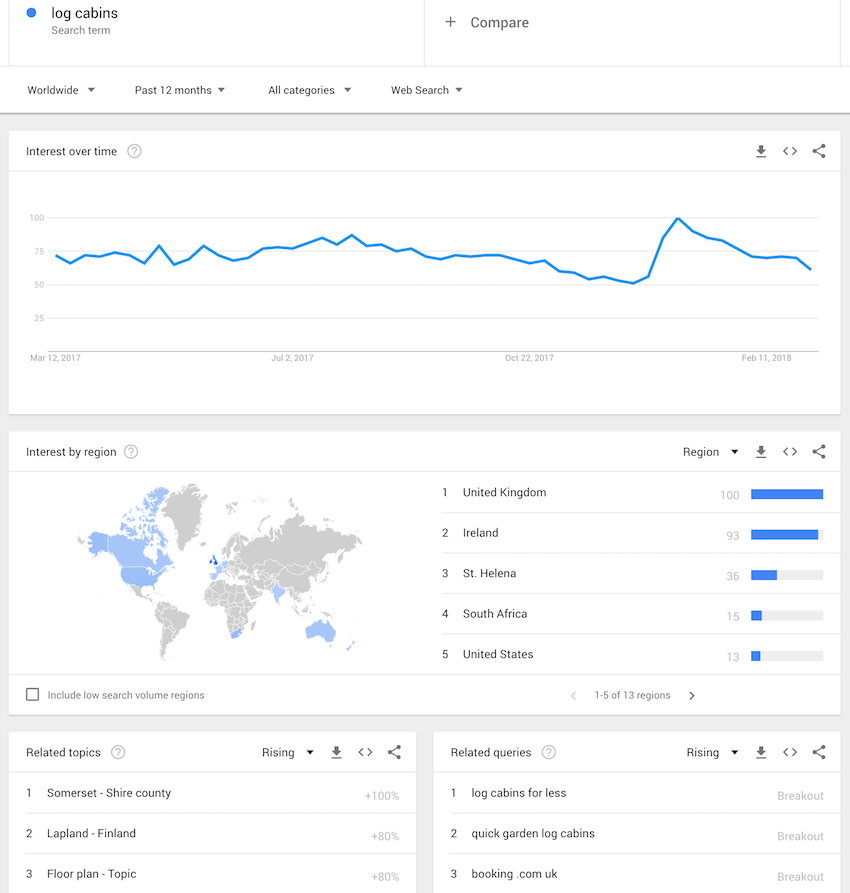Share the Interest over time chart
Image resolution: width=850 pixels, height=893 pixels.
tap(819, 152)
